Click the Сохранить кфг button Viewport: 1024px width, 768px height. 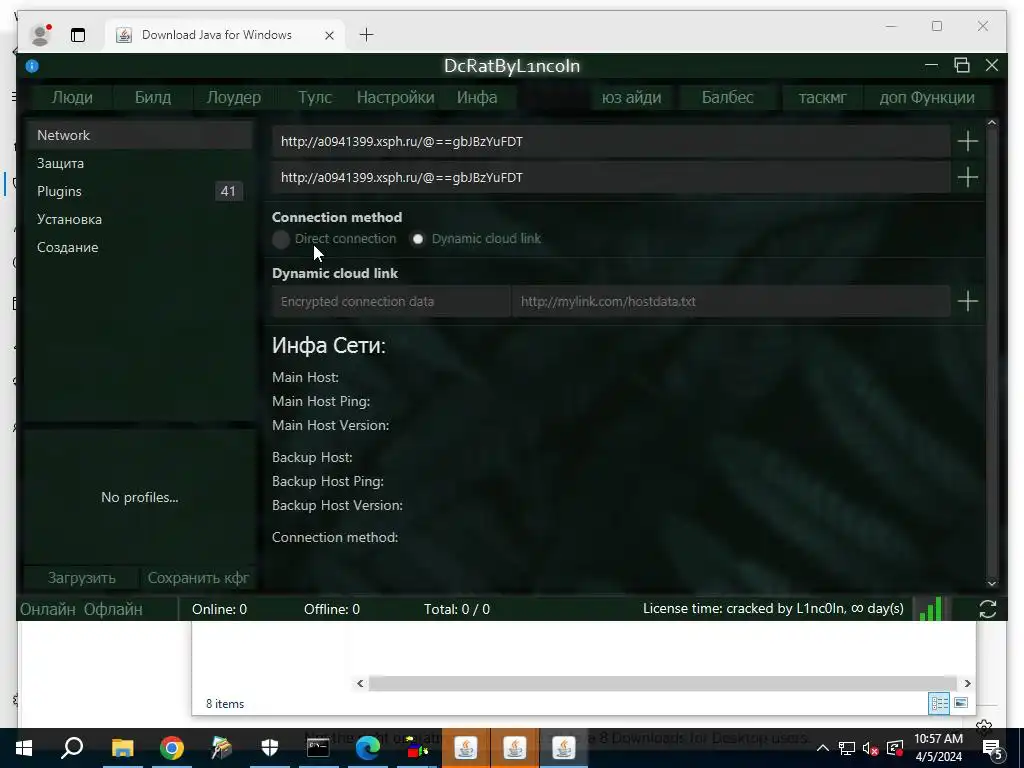coord(198,578)
